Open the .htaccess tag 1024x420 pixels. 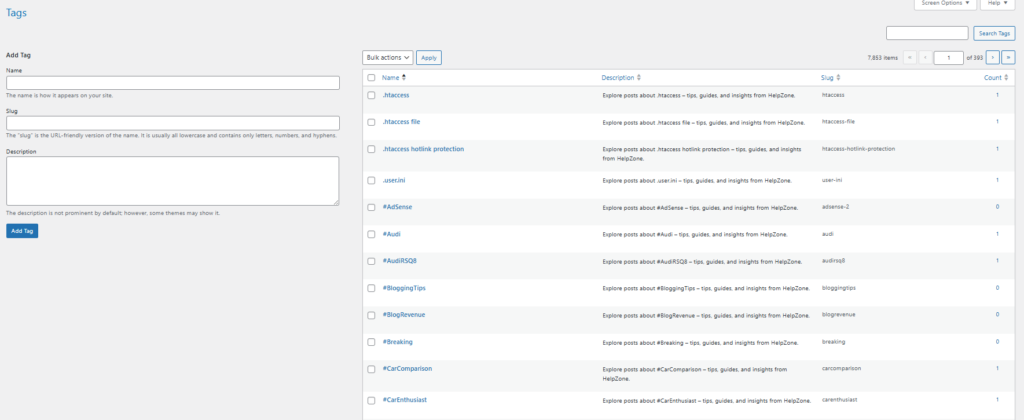coord(396,95)
